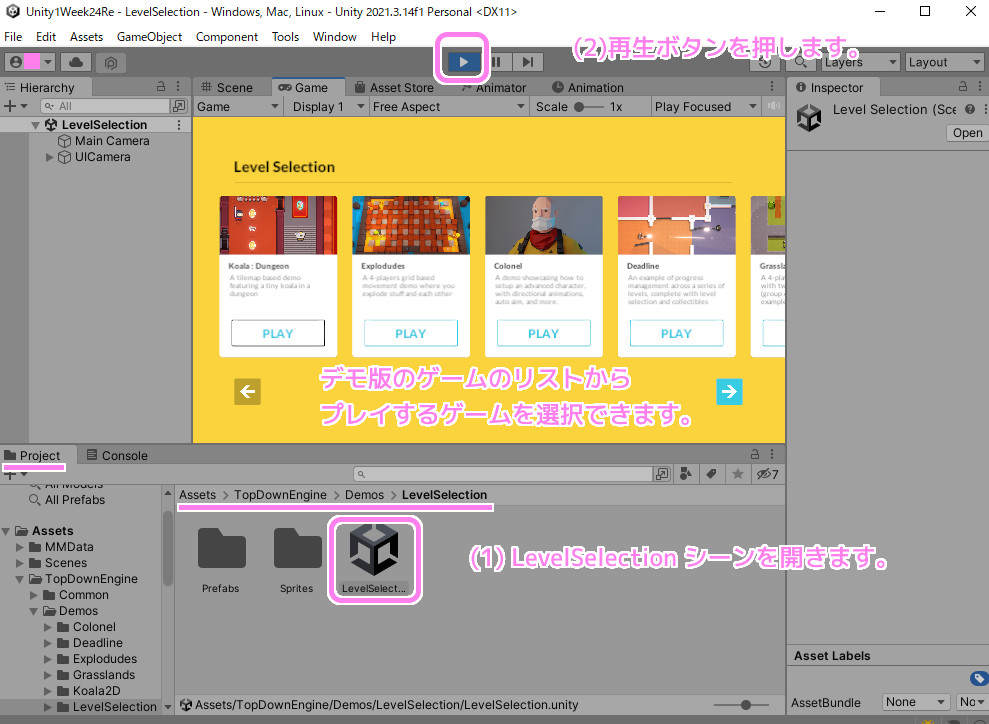Image resolution: width=989 pixels, height=724 pixels.
Task: Click the Pause button in the toolbar
Action: [x=496, y=62]
